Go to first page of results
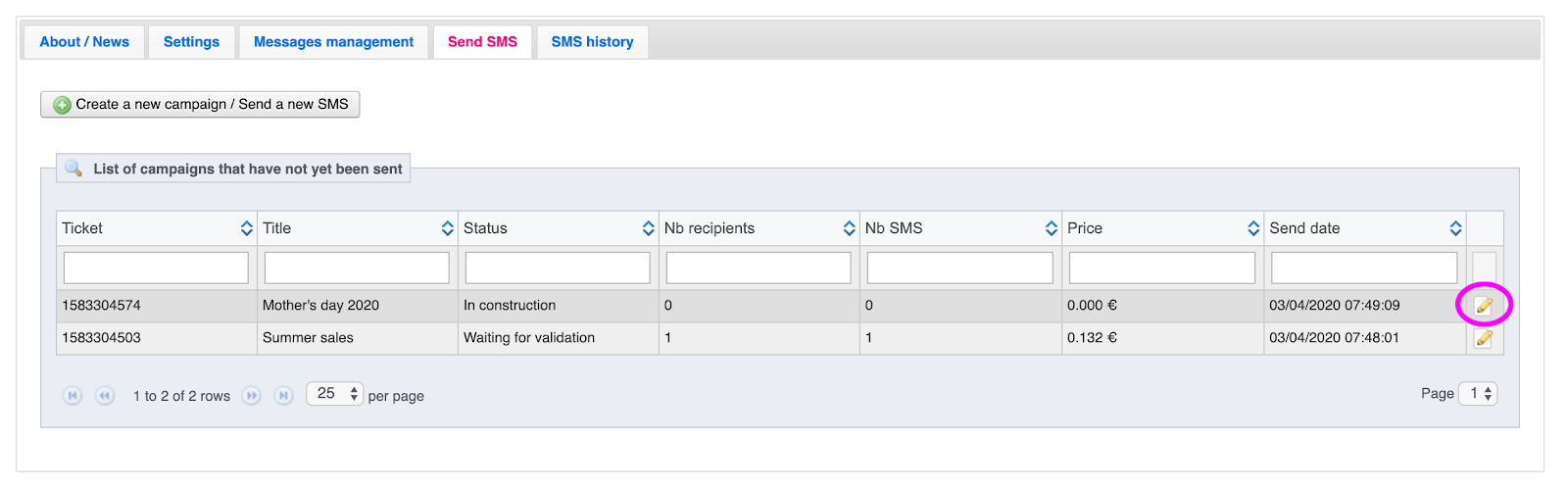1568x489 pixels. [x=73, y=396]
